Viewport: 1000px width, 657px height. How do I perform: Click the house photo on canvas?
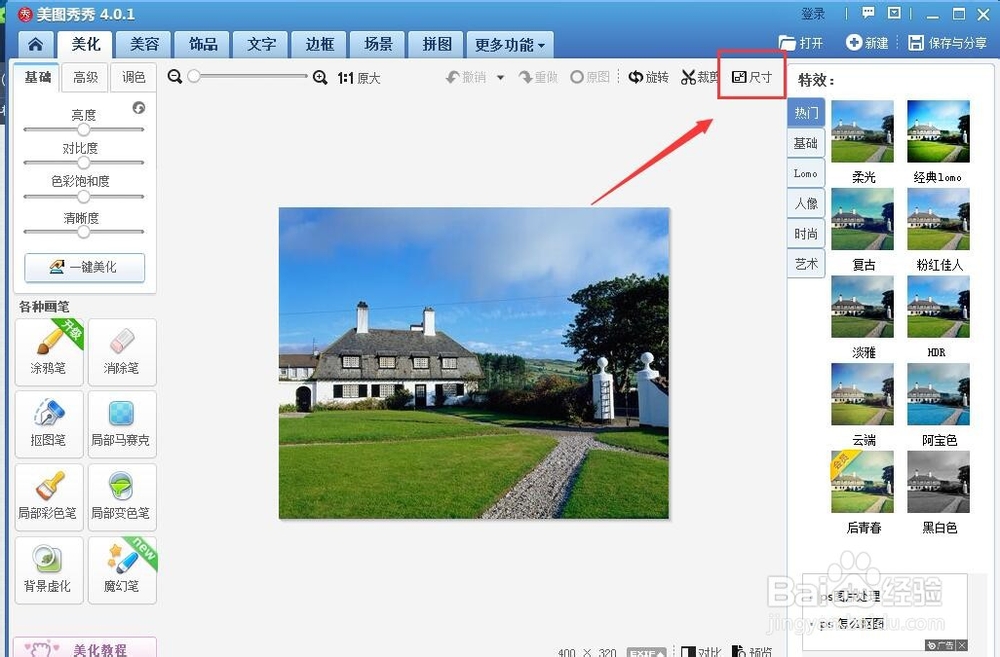click(474, 363)
